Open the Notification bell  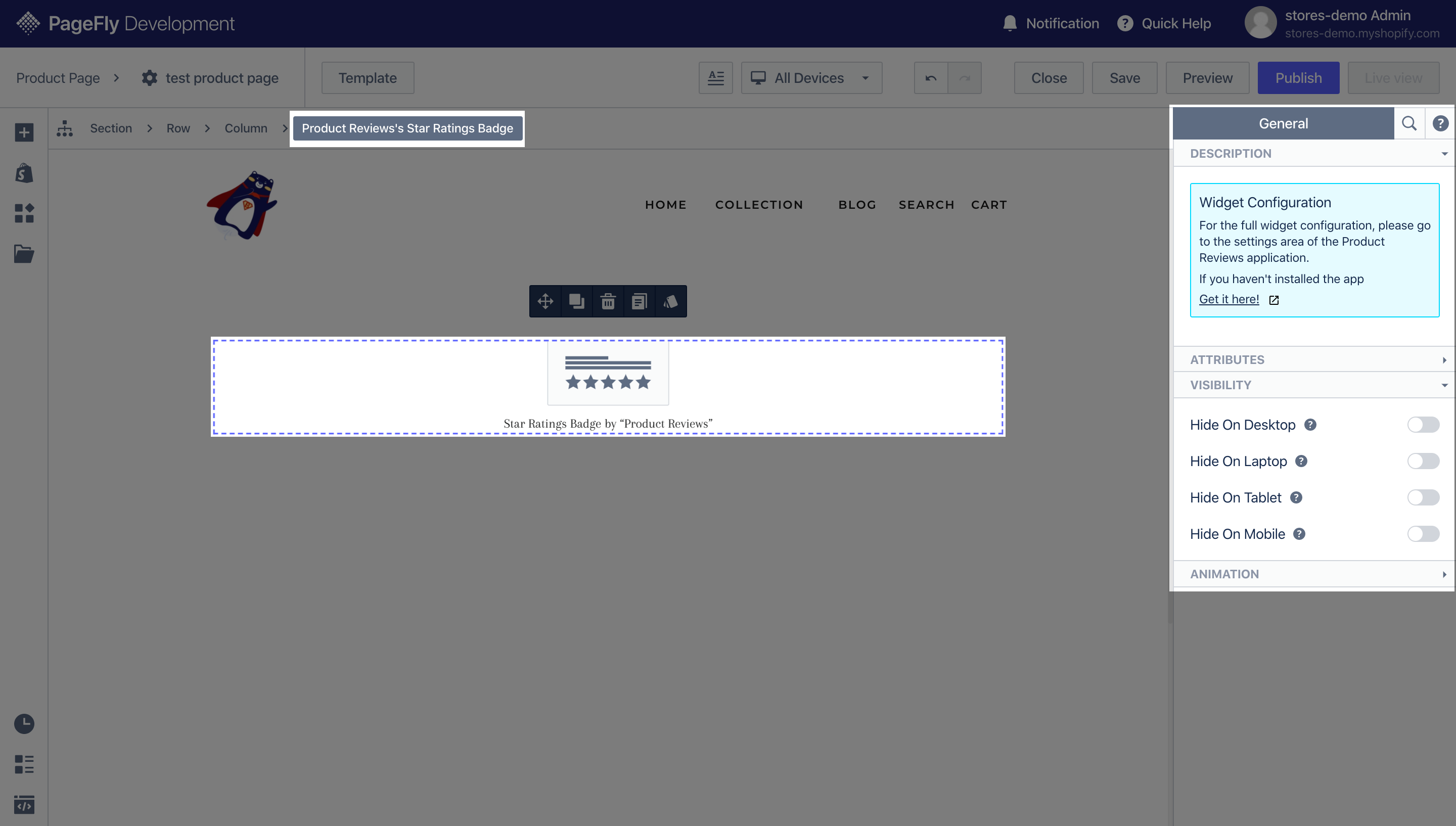(x=1010, y=23)
